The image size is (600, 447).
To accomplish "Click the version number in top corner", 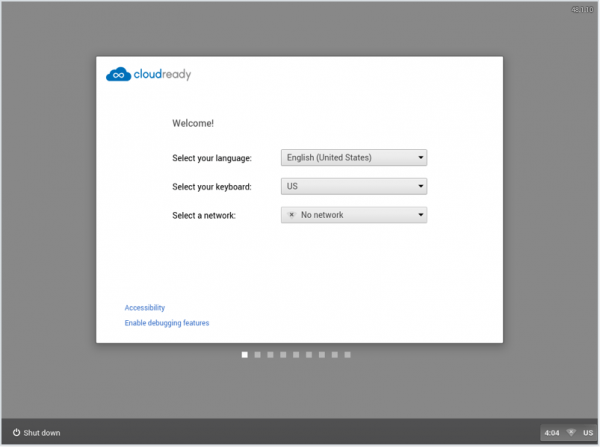I will (x=582, y=10).
